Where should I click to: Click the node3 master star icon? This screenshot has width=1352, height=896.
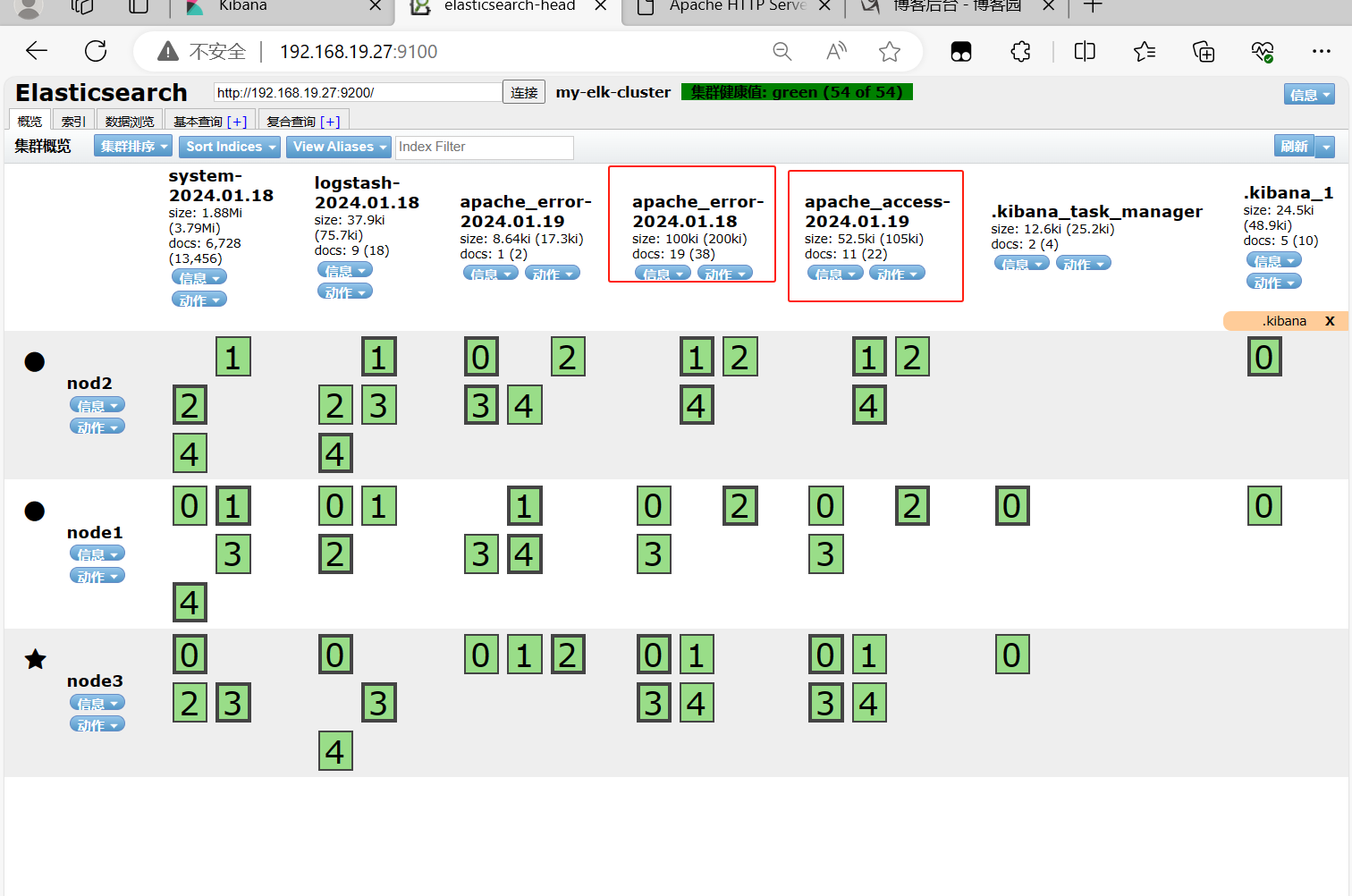(x=35, y=660)
